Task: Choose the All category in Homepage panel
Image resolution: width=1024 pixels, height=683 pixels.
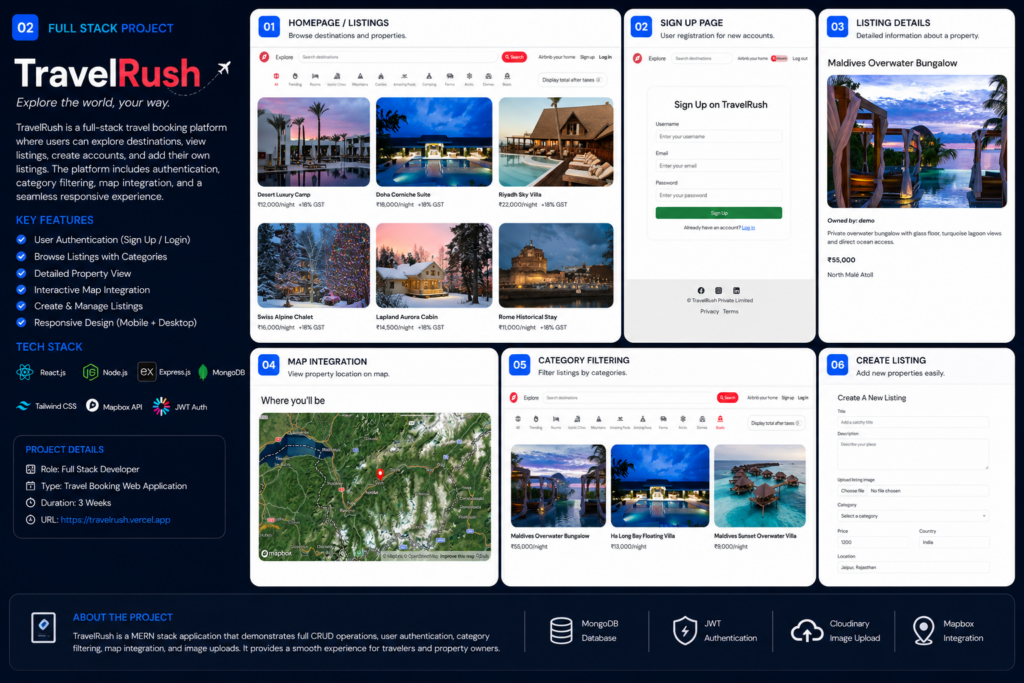Action: (x=276, y=79)
